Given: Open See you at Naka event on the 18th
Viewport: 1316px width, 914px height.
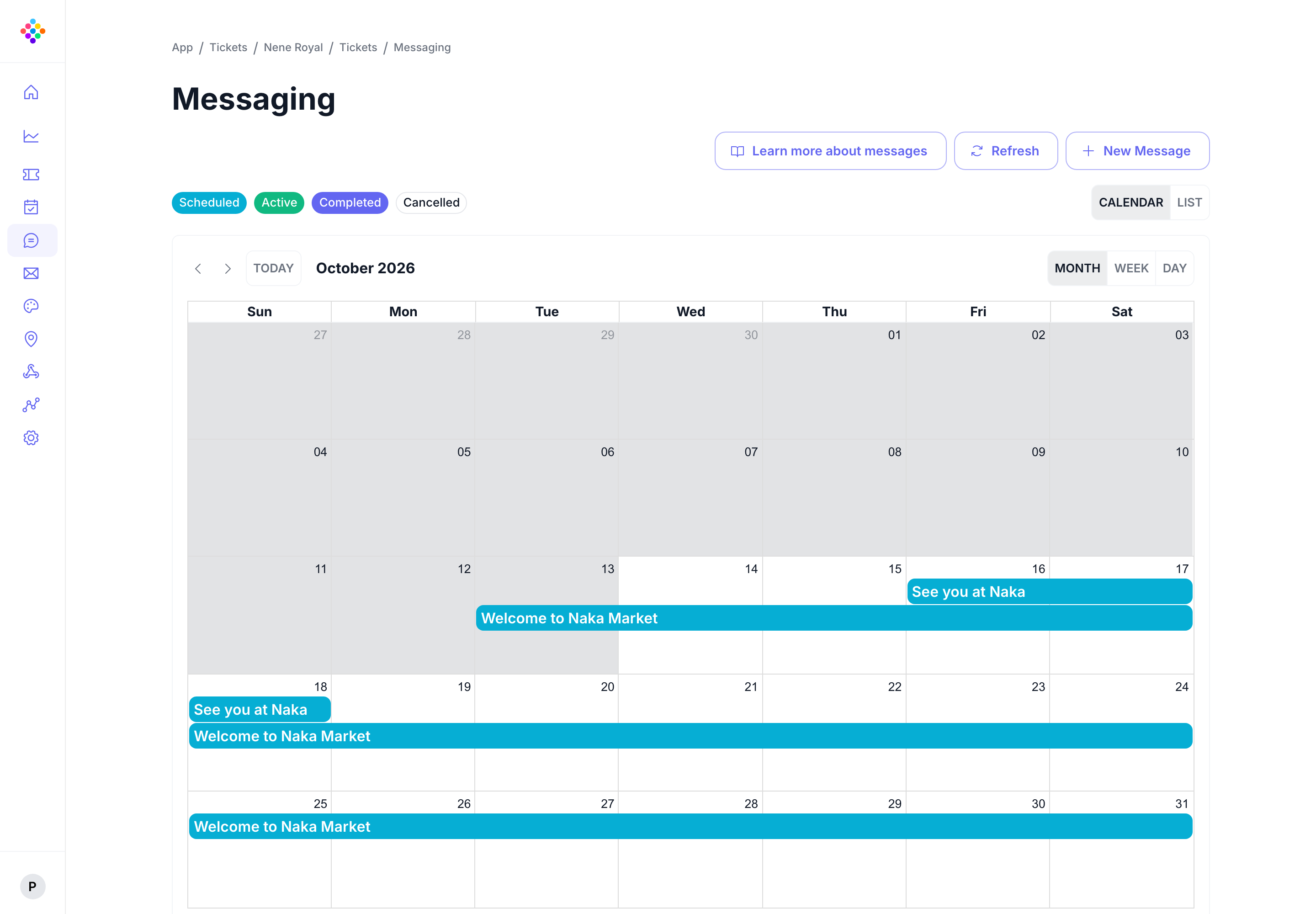Looking at the screenshot, I should tap(260, 709).
